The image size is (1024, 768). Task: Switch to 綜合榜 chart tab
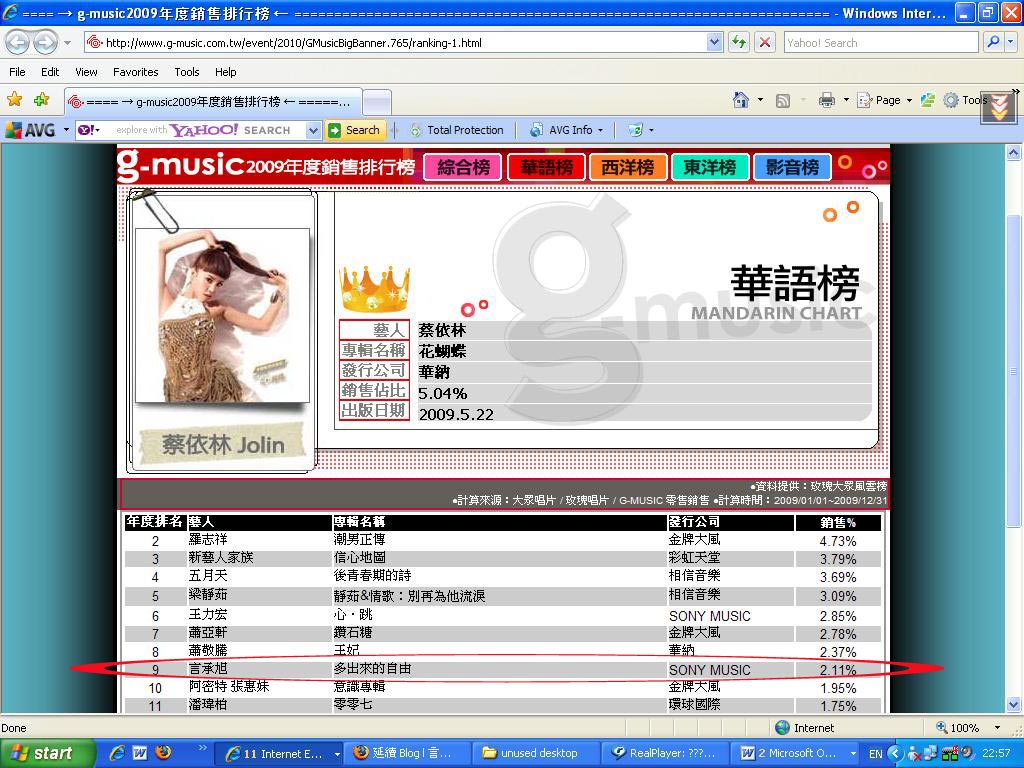[x=463, y=167]
